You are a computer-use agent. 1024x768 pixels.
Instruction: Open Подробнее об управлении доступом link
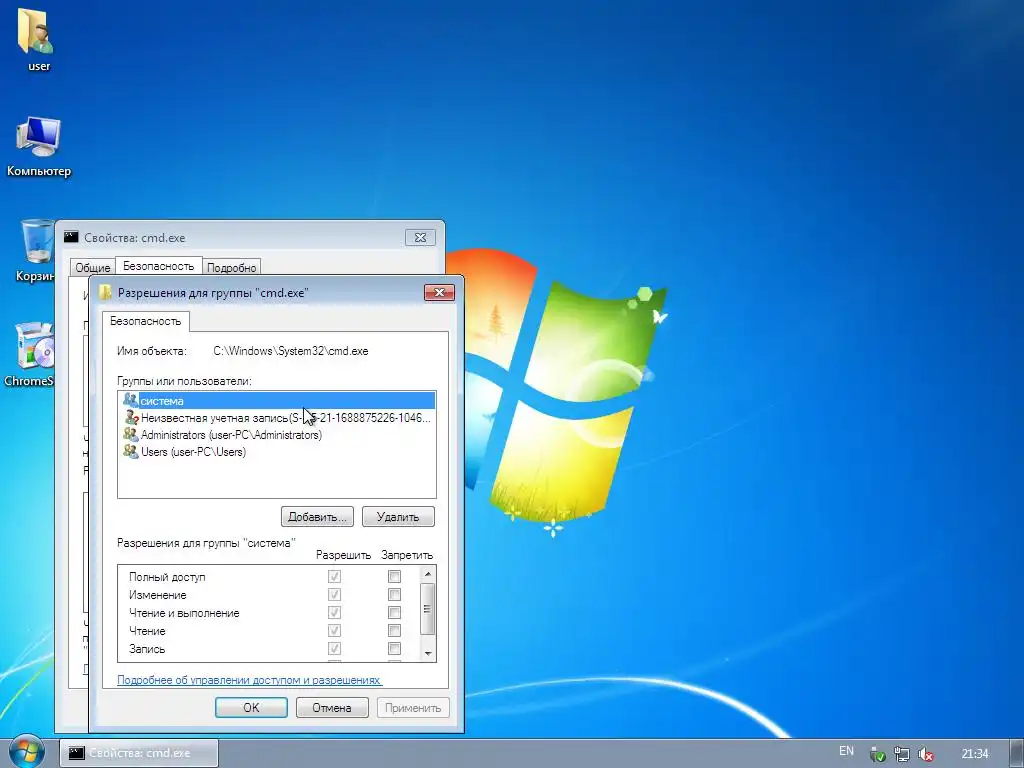point(249,680)
